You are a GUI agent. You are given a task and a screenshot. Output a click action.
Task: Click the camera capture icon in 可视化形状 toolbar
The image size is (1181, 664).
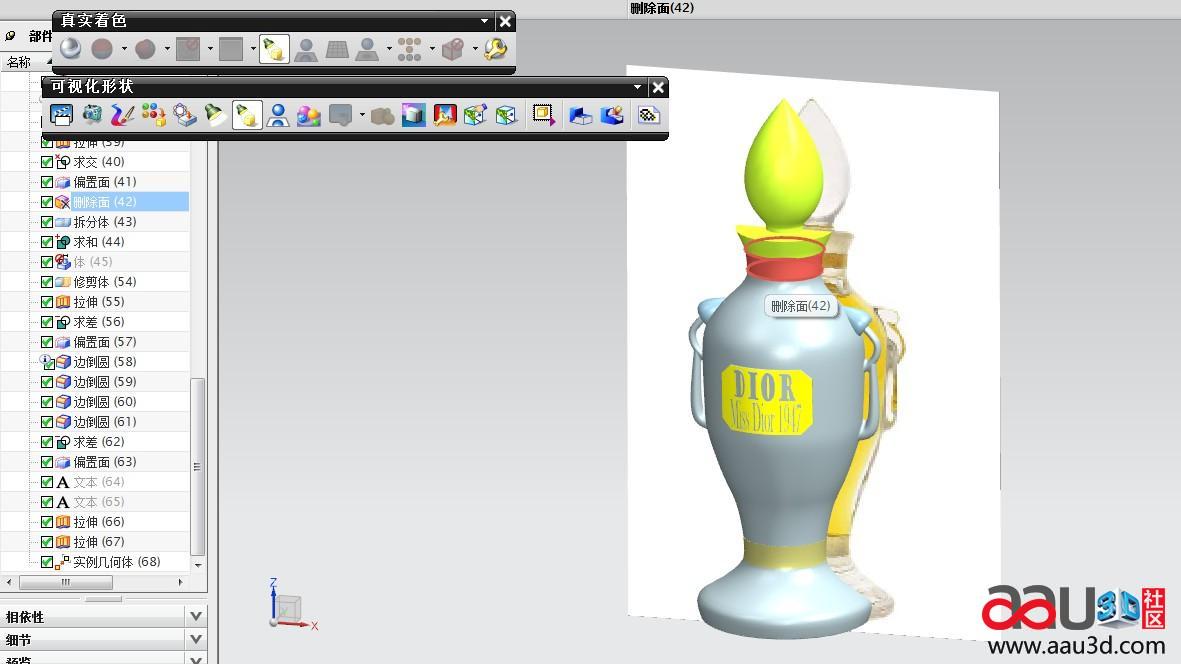coord(92,116)
